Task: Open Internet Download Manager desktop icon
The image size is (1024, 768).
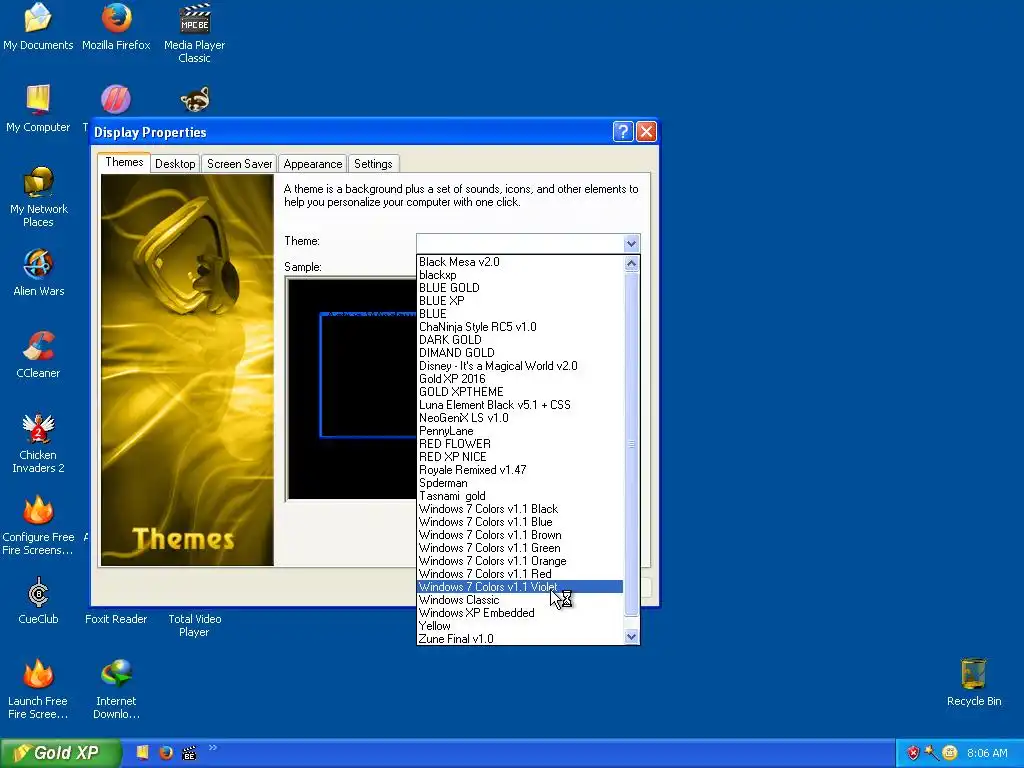Action: (x=116, y=689)
